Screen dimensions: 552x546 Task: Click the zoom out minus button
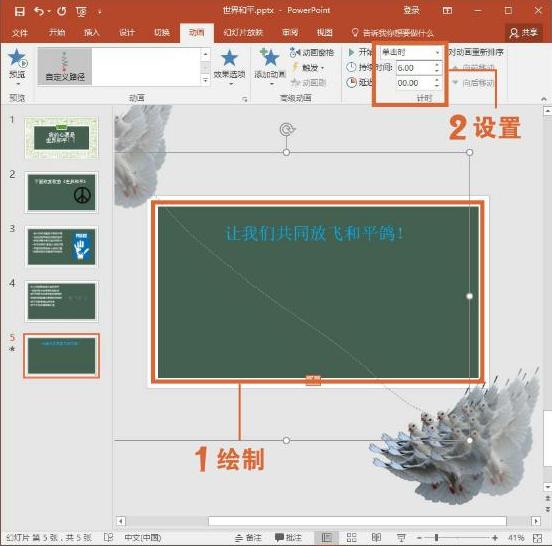(419, 538)
